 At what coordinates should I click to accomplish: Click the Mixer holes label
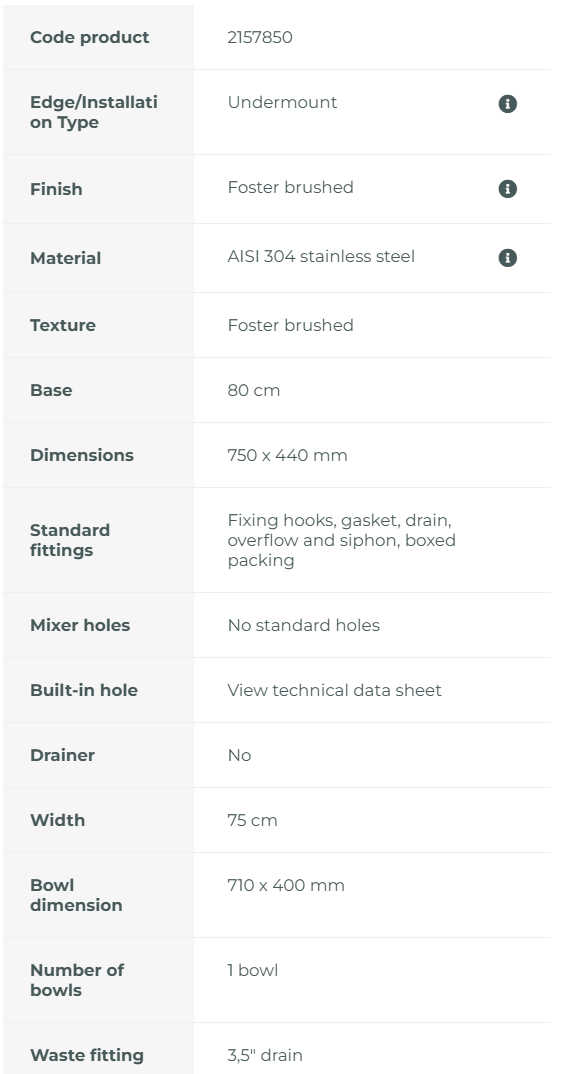click(79, 625)
